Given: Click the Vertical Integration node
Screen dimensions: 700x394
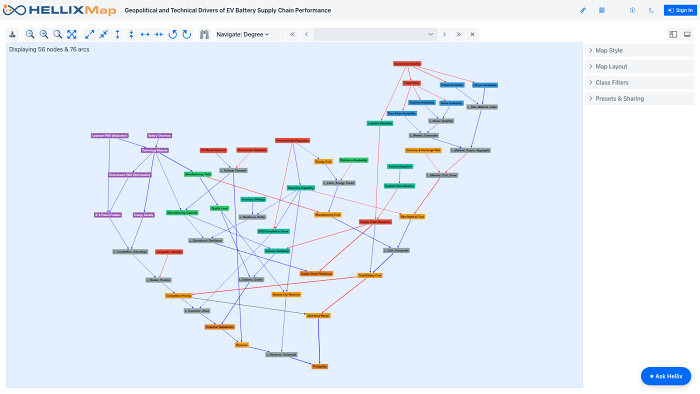Looking at the screenshot, I should point(400,166).
